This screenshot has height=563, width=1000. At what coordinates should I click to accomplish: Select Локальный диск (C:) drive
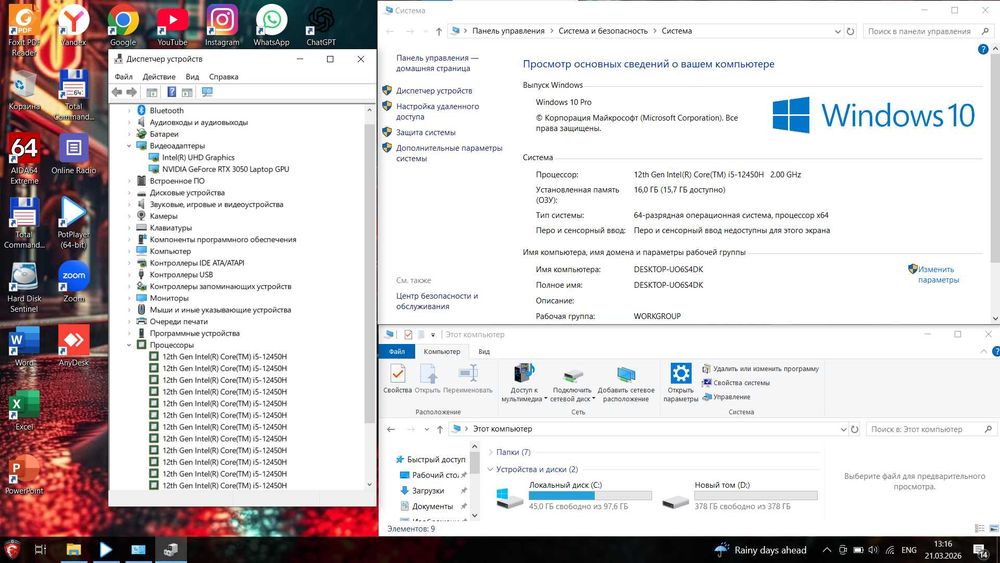point(574,495)
